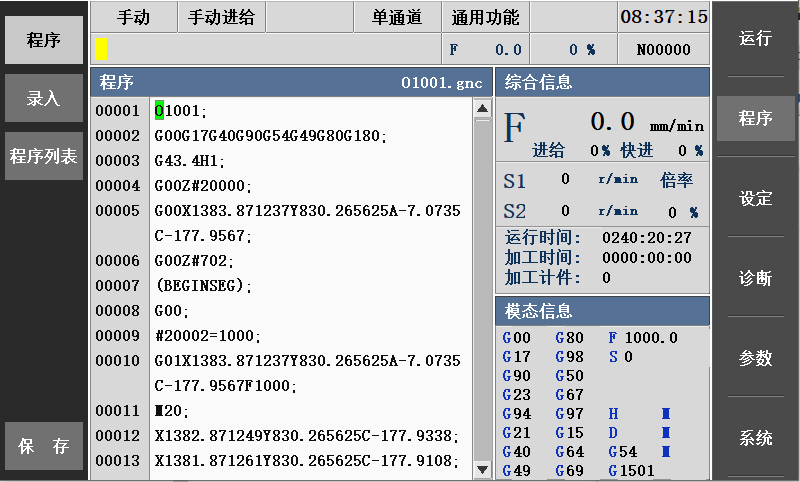Go to the 参数 parameters tab
This screenshot has width=800, height=482.
756,358
